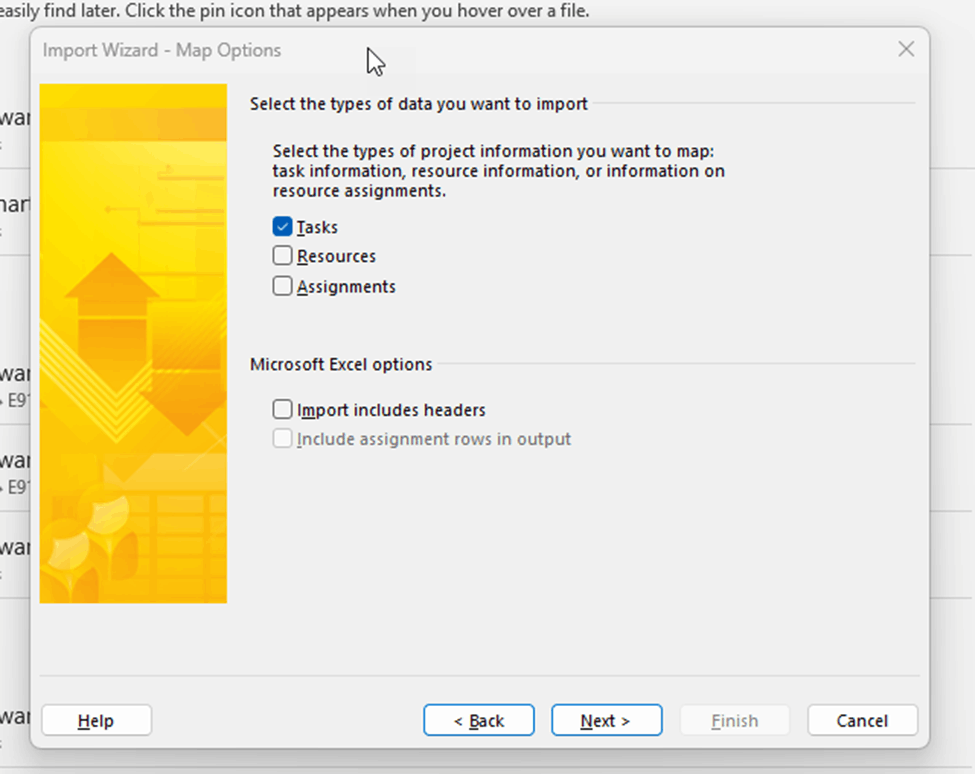Uncheck the Tasks checkbox

[x=282, y=227]
